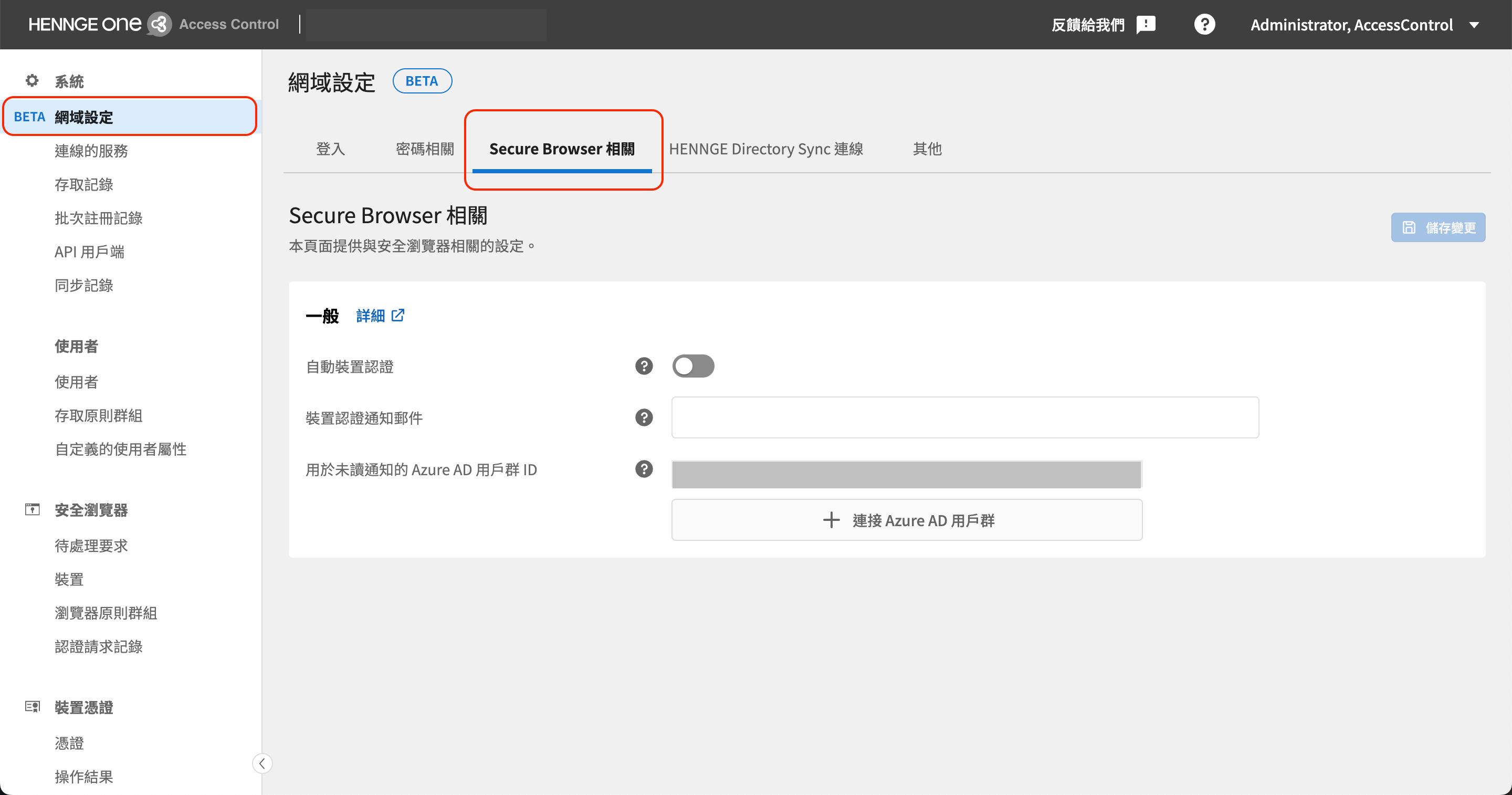
Task: Go to API 用戶端 page
Action: click(89, 252)
